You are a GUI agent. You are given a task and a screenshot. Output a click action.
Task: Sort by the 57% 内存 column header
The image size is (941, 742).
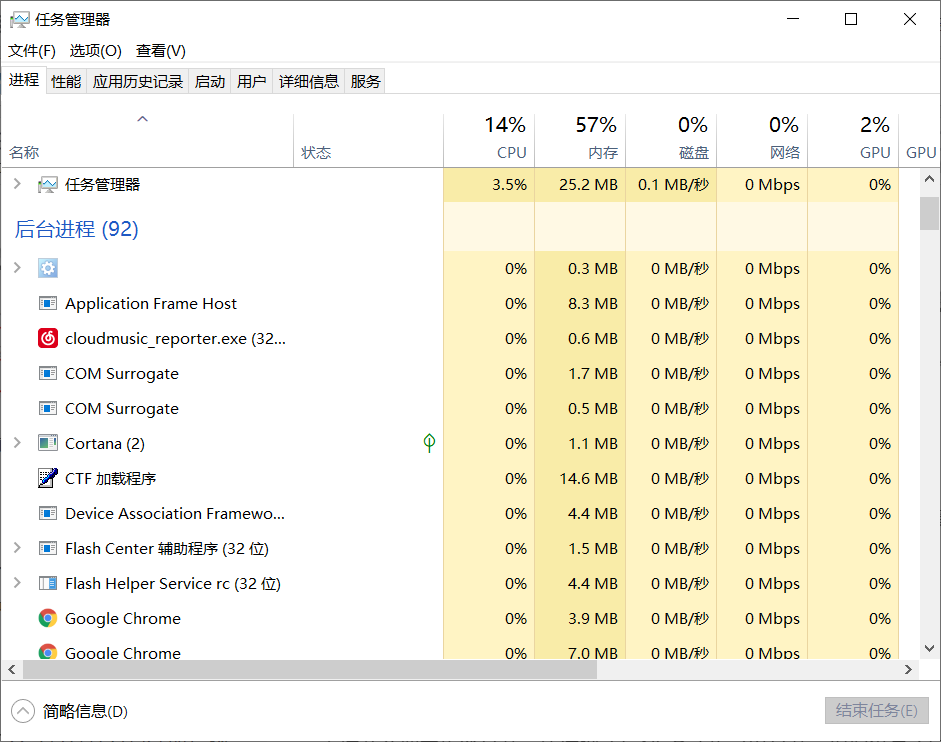[580, 139]
